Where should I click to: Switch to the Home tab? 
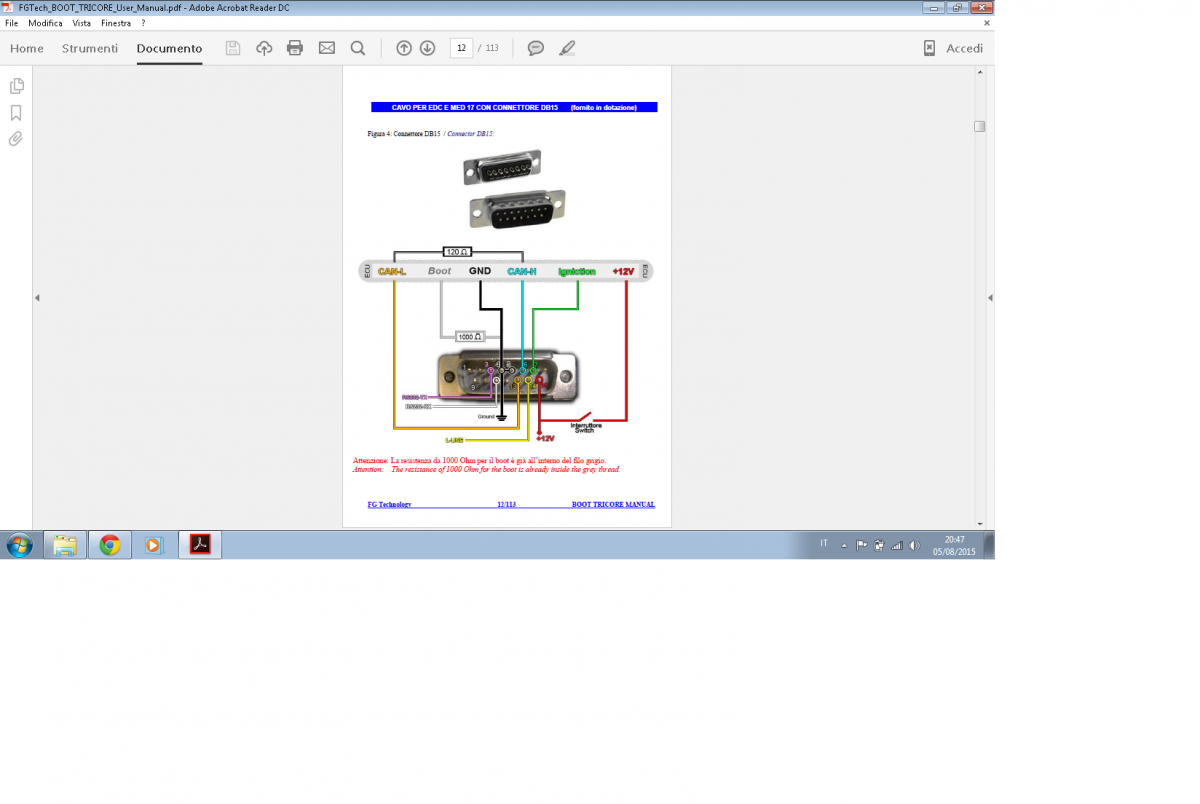point(27,48)
